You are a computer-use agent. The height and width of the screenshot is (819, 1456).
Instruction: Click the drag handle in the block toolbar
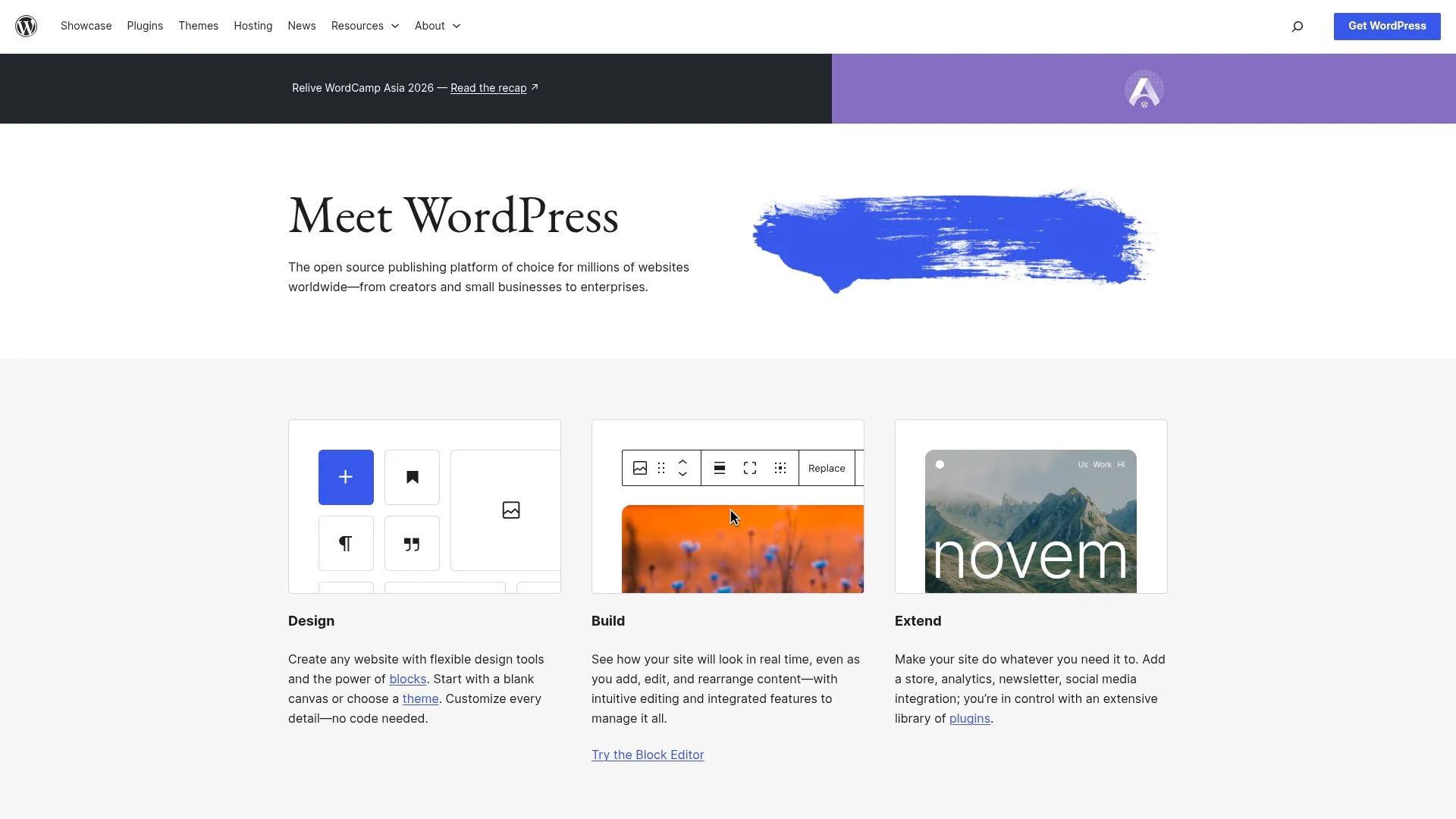click(661, 468)
